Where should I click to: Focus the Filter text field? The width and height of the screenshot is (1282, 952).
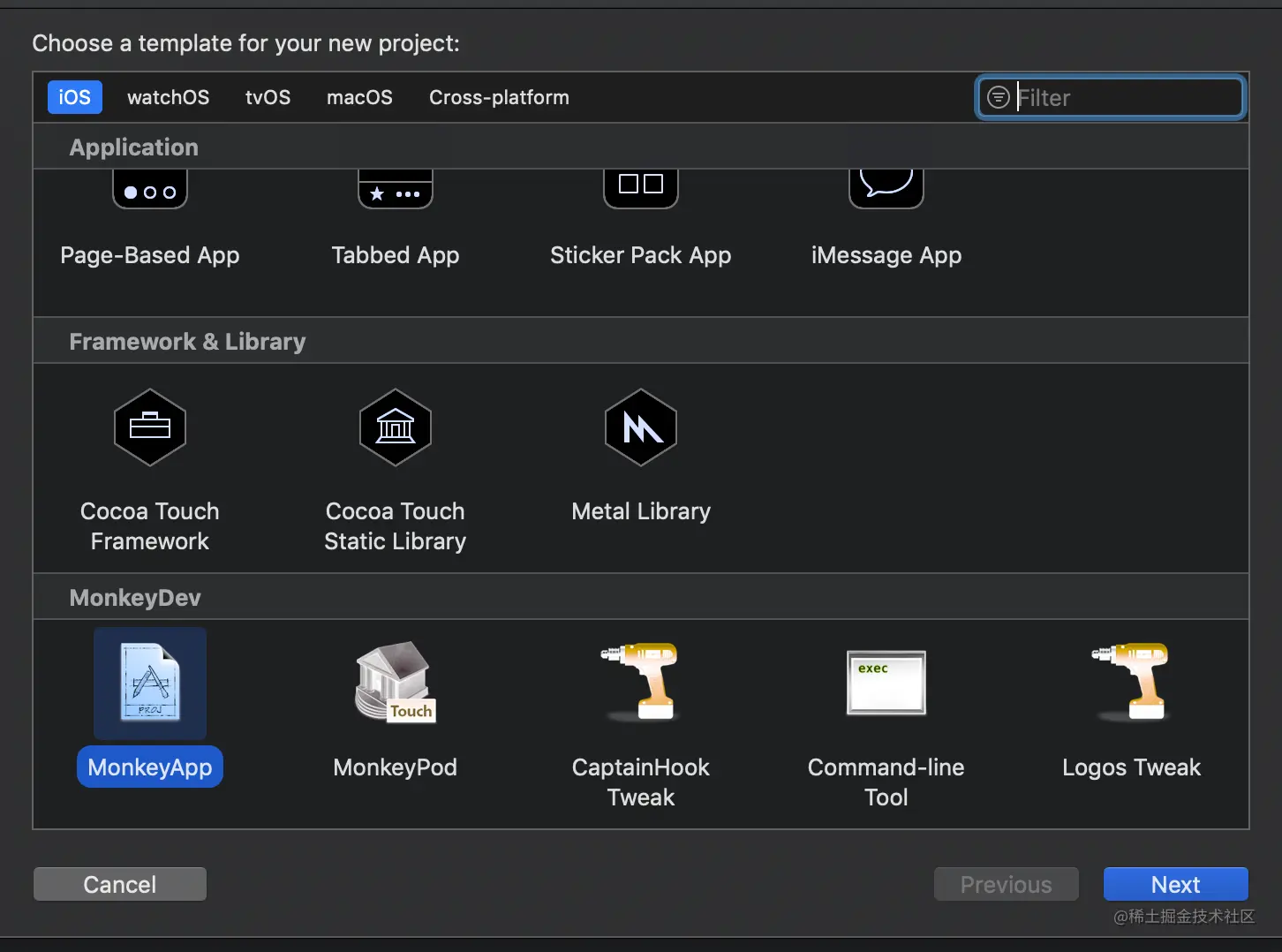click(x=1111, y=97)
